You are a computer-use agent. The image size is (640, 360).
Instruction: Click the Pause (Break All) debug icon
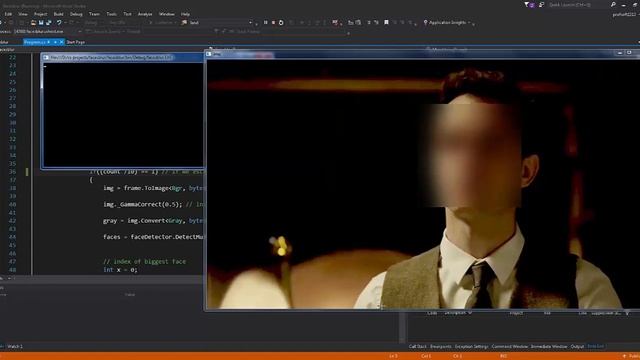265,22
